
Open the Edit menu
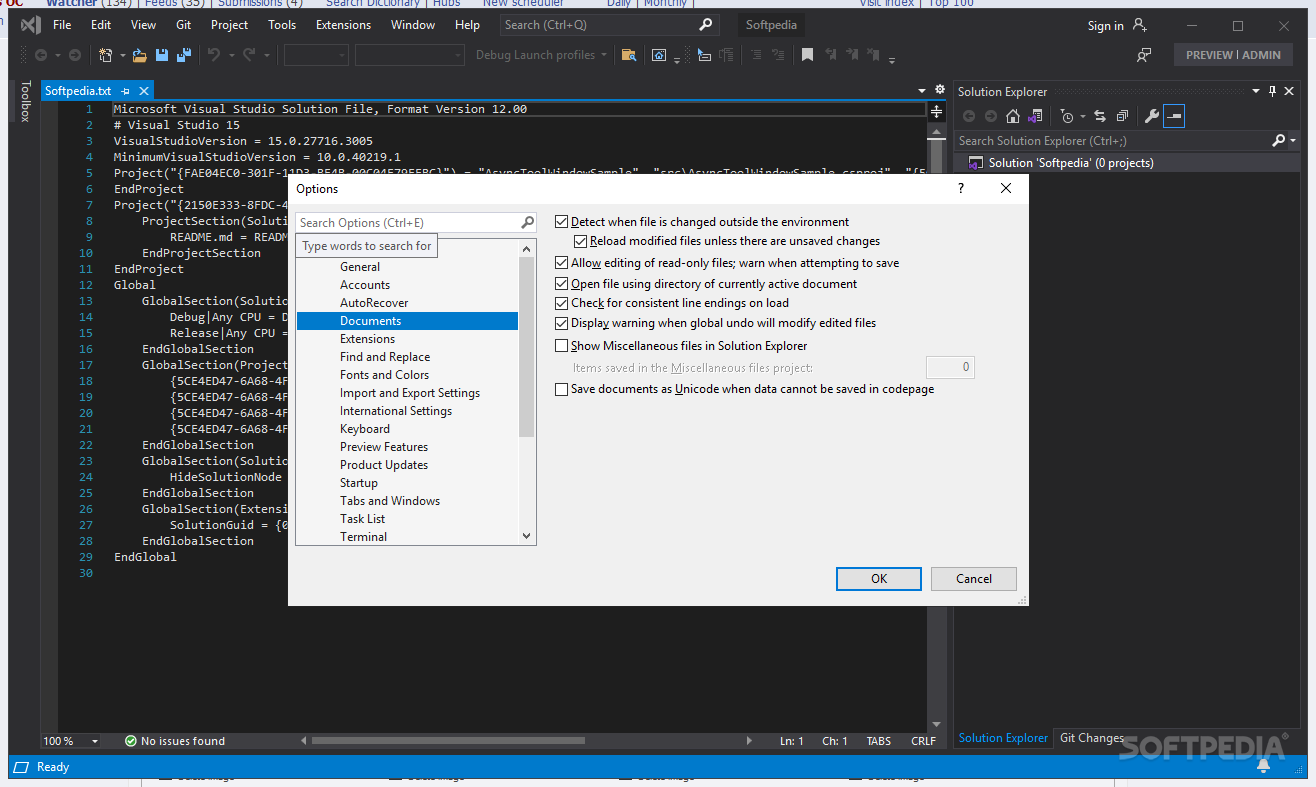pos(101,25)
